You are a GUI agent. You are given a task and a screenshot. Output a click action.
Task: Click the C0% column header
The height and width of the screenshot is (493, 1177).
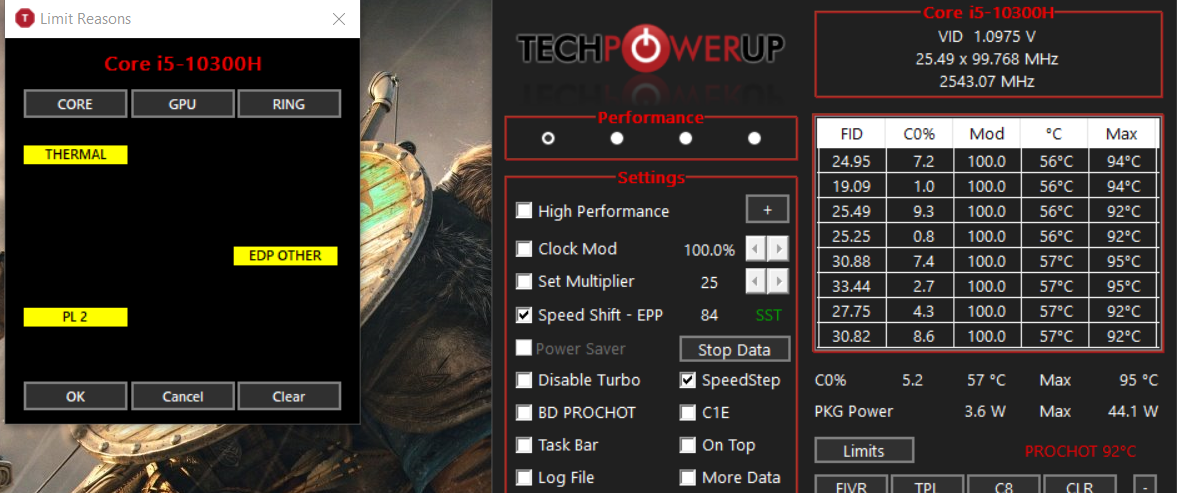(920, 134)
